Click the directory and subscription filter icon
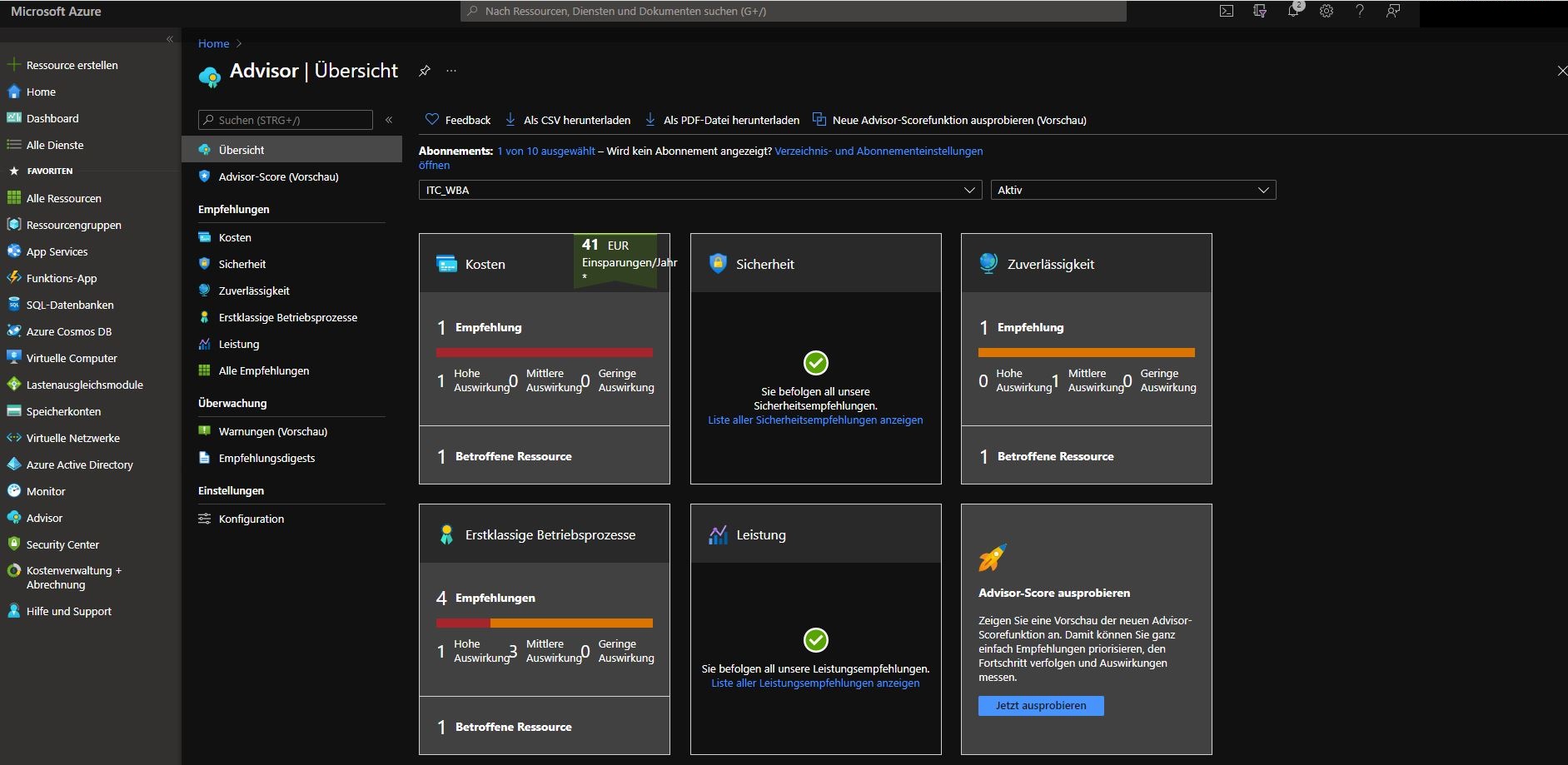 1260,12
